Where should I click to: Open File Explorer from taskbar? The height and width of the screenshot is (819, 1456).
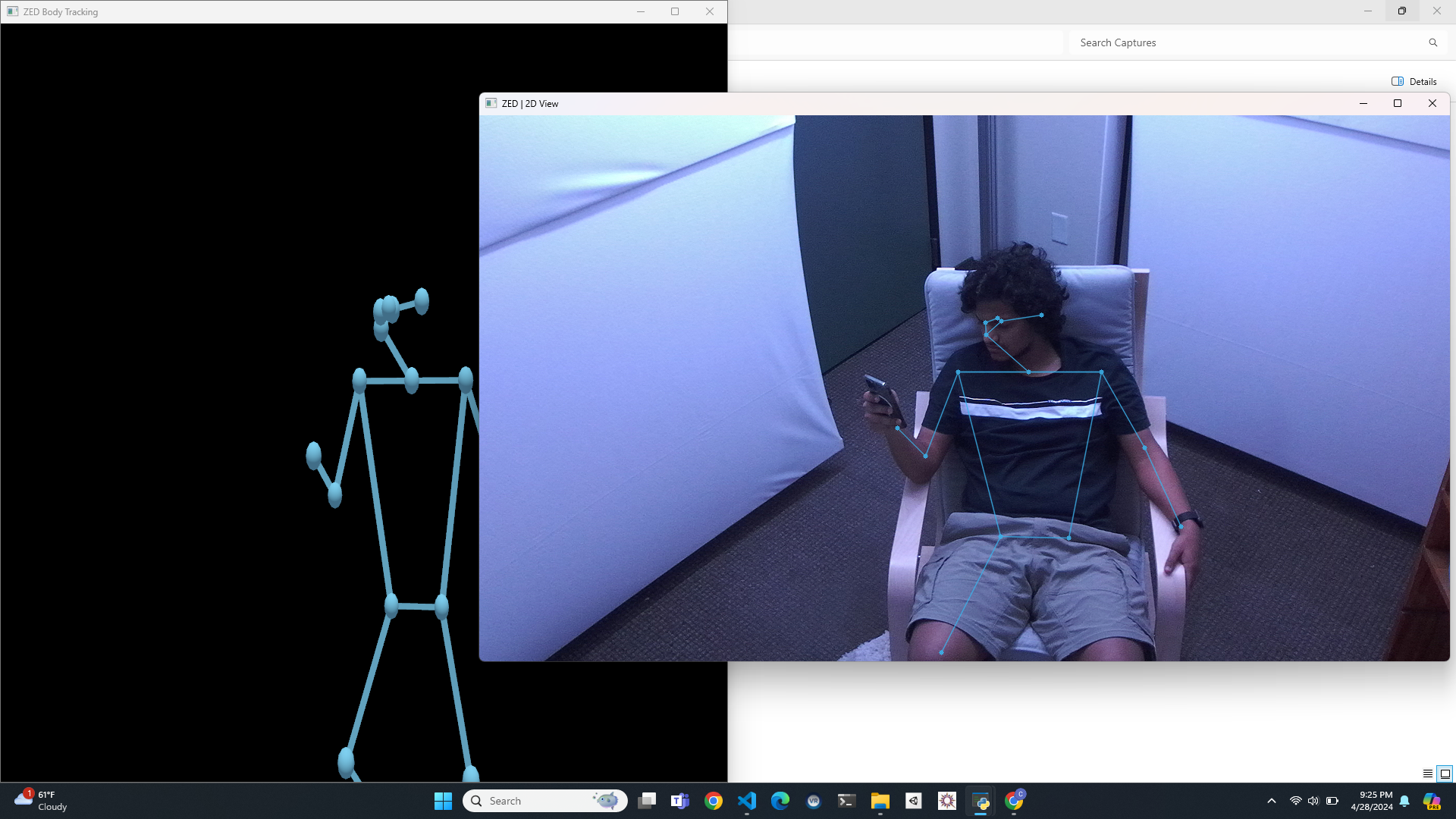click(x=880, y=801)
